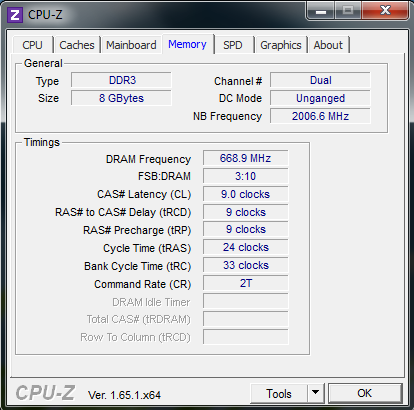Viewport: 414px width, 410px height.
Task: Click the 'RAS# to CAS# Delay (tRCD)' label
Action: (123, 212)
